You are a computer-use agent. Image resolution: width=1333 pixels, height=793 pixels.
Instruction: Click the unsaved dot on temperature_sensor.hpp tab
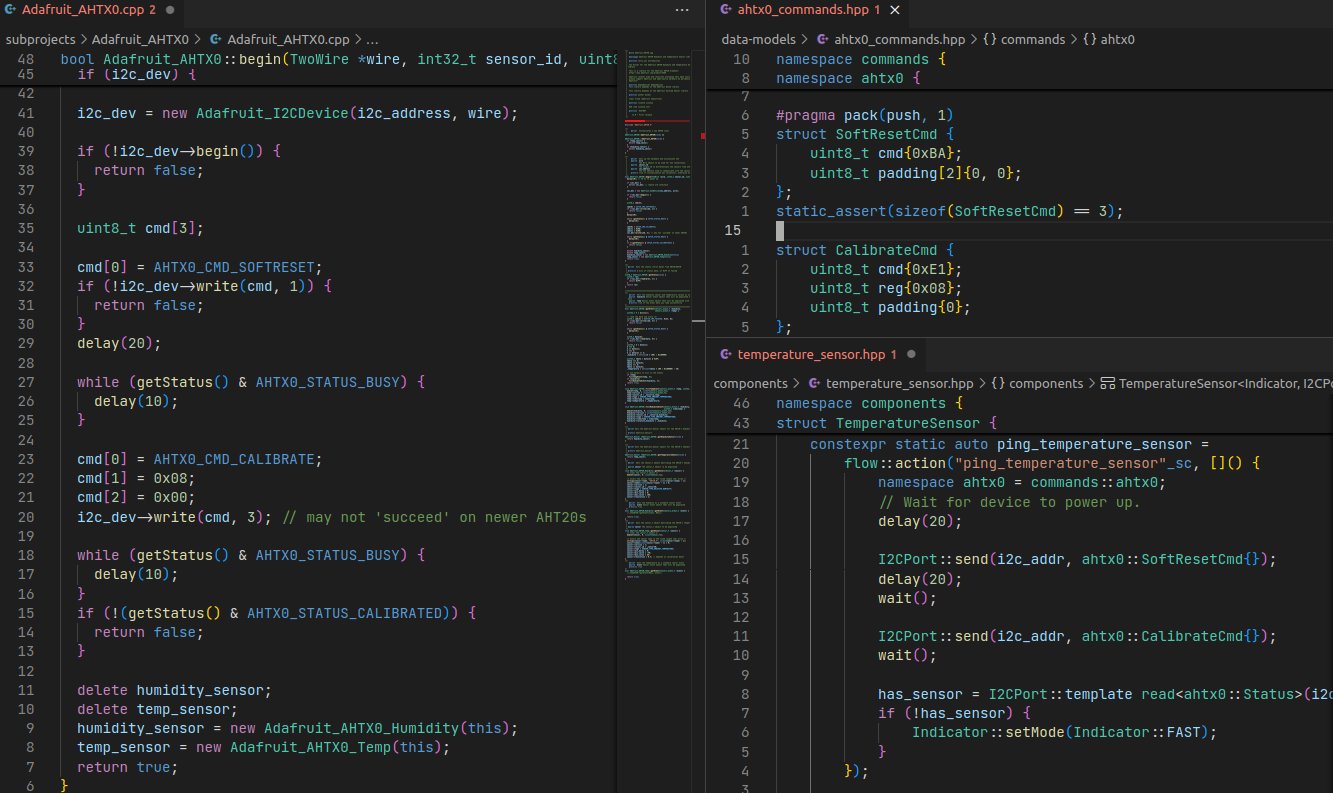click(x=911, y=354)
